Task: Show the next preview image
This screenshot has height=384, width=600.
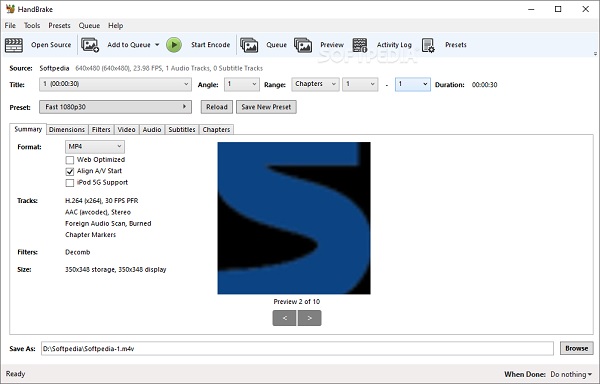Action: point(310,318)
